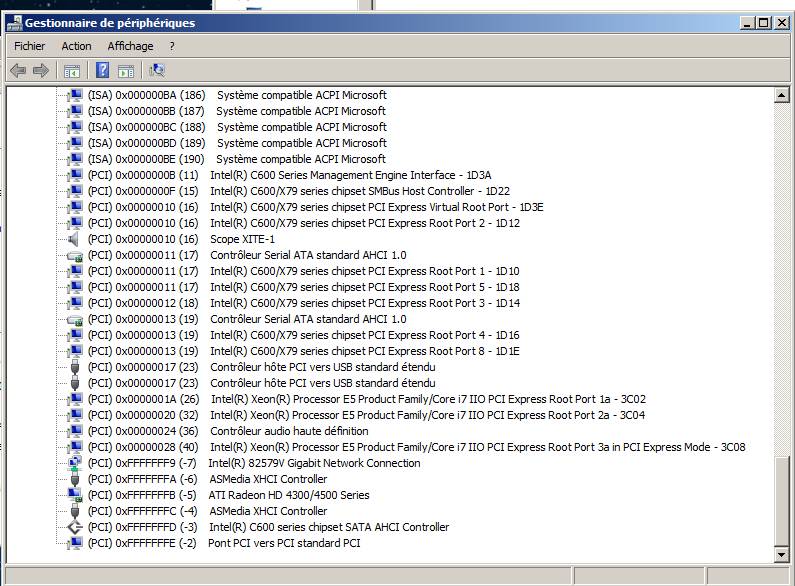The width and height of the screenshot is (795, 586).
Task: Toggle the action pane toolbar icon
Action: [x=126, y=71]
